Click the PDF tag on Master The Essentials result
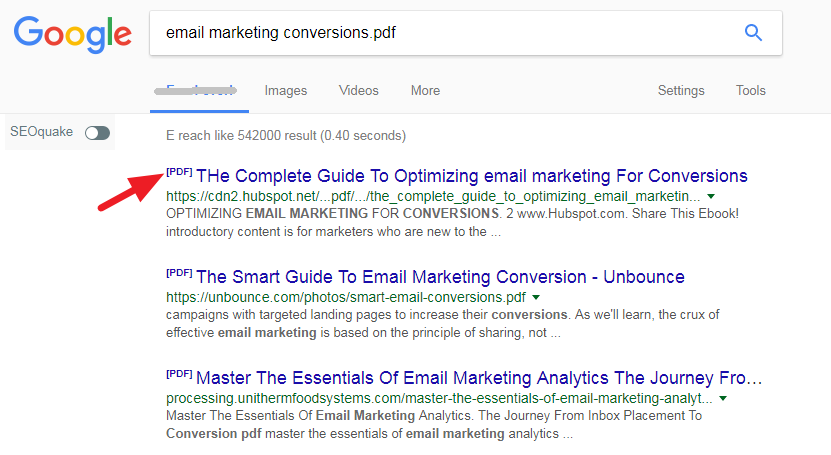831x455 pixels. click(179, 373)
